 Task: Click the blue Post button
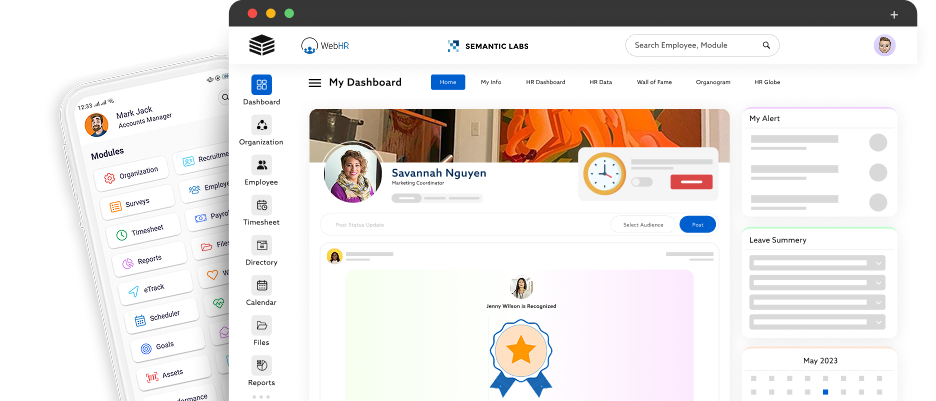coord(697,224)
